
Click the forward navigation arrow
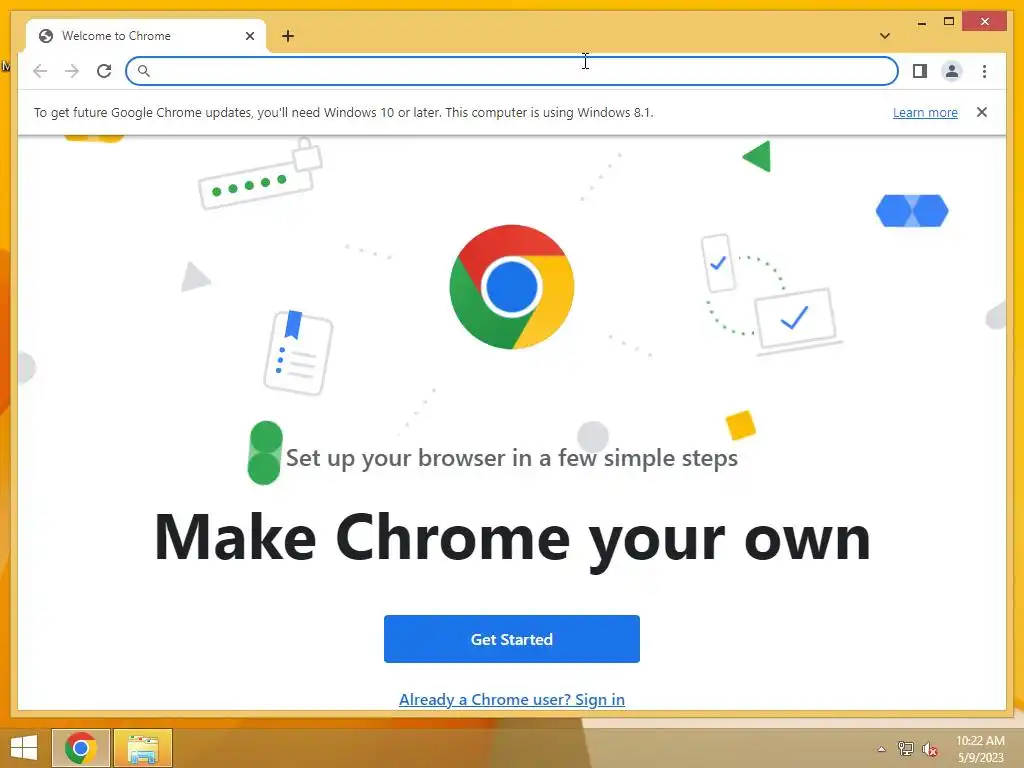72,71
